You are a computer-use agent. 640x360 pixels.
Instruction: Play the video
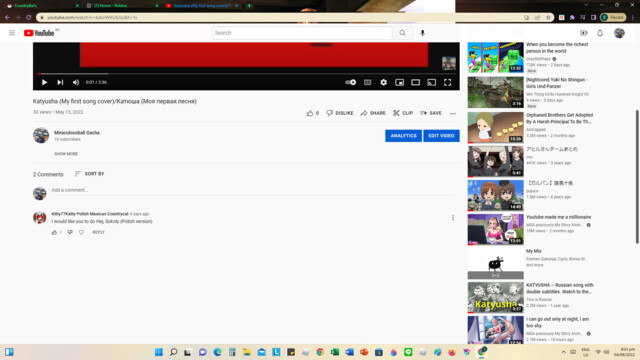(44, 82)
